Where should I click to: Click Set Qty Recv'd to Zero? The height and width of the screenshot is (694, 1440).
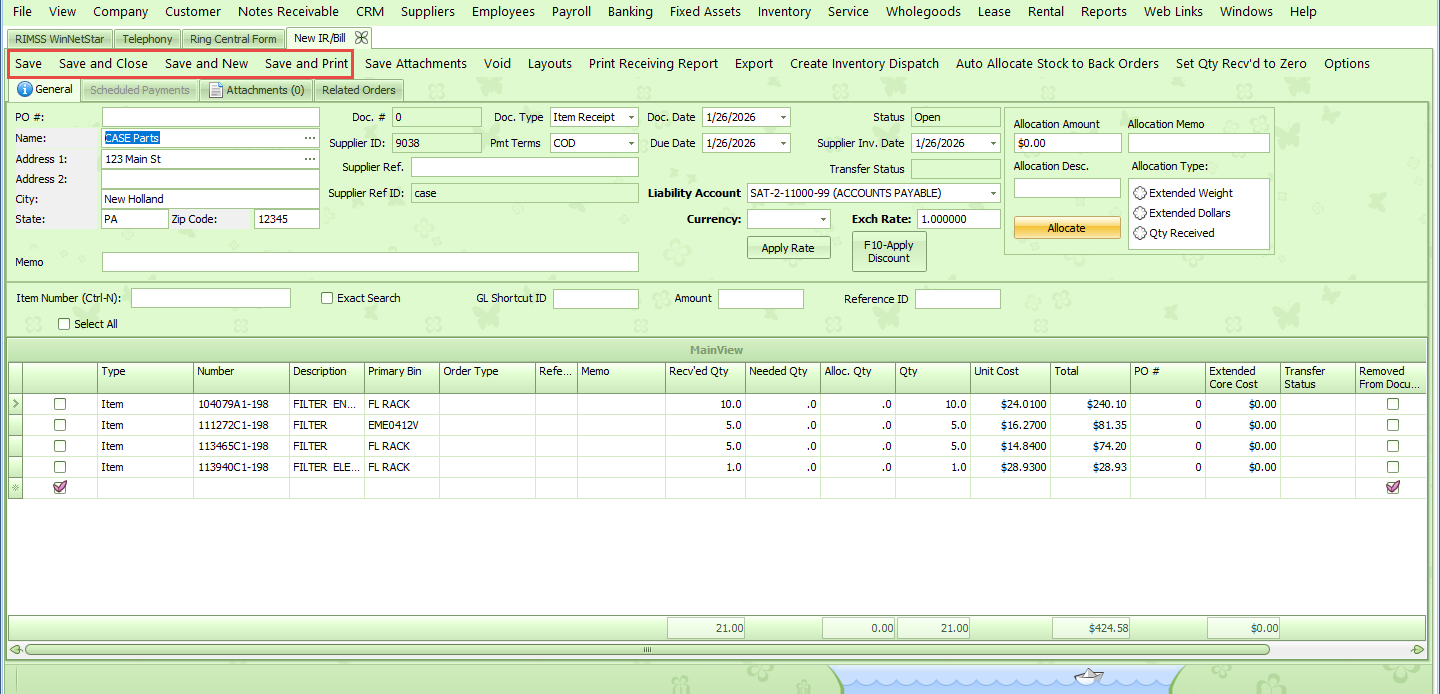[1241, 63]
